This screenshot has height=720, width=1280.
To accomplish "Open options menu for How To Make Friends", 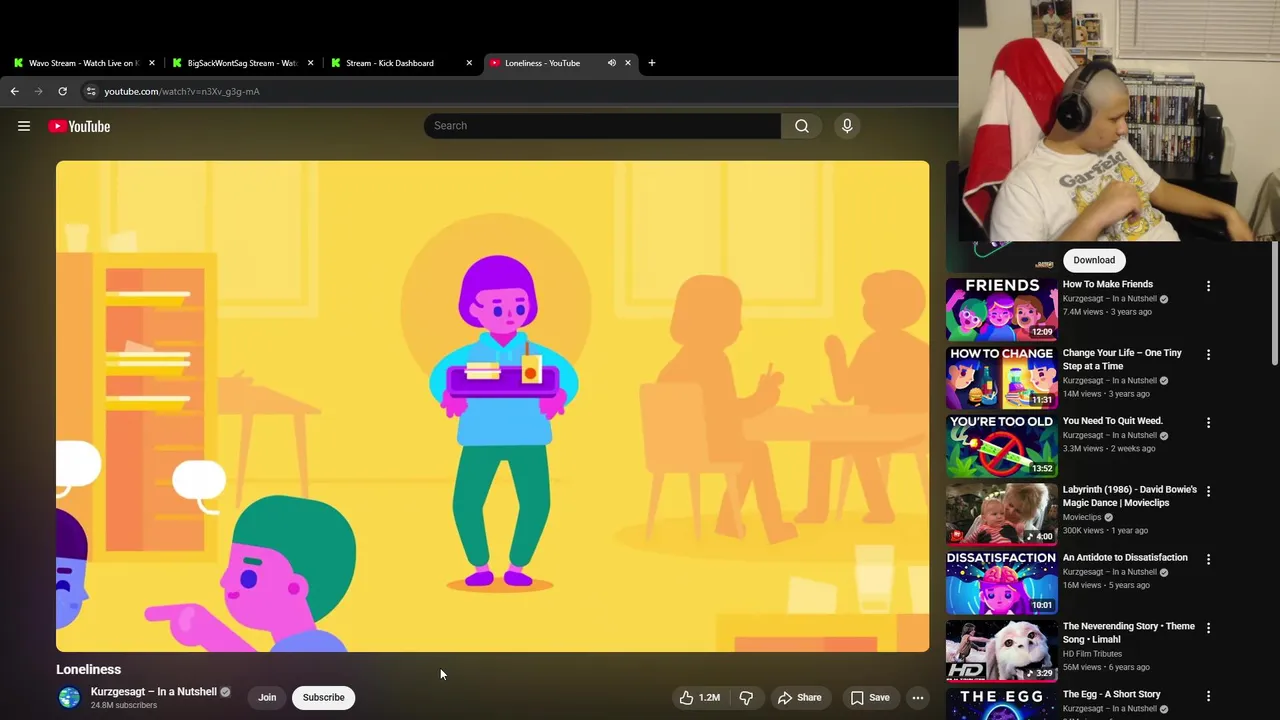I will (x=1208, y=286).
